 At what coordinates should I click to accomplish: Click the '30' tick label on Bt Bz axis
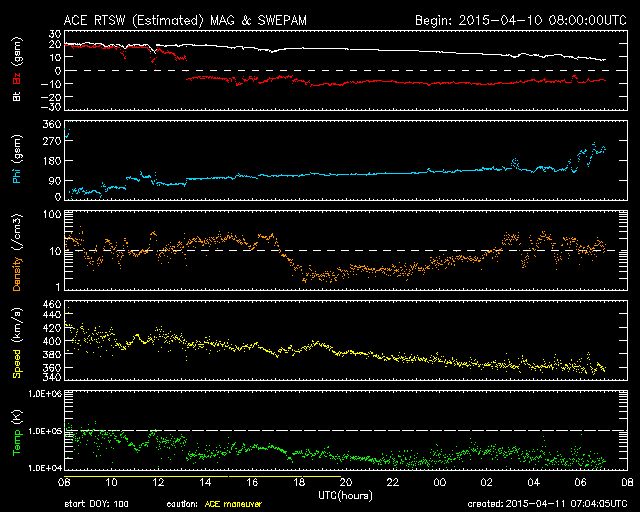55,34
